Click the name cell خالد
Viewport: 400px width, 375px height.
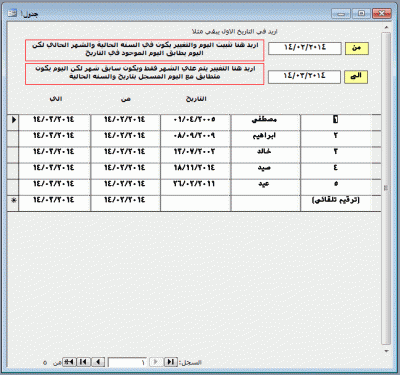pyautogui.click(x=265, y=154)
